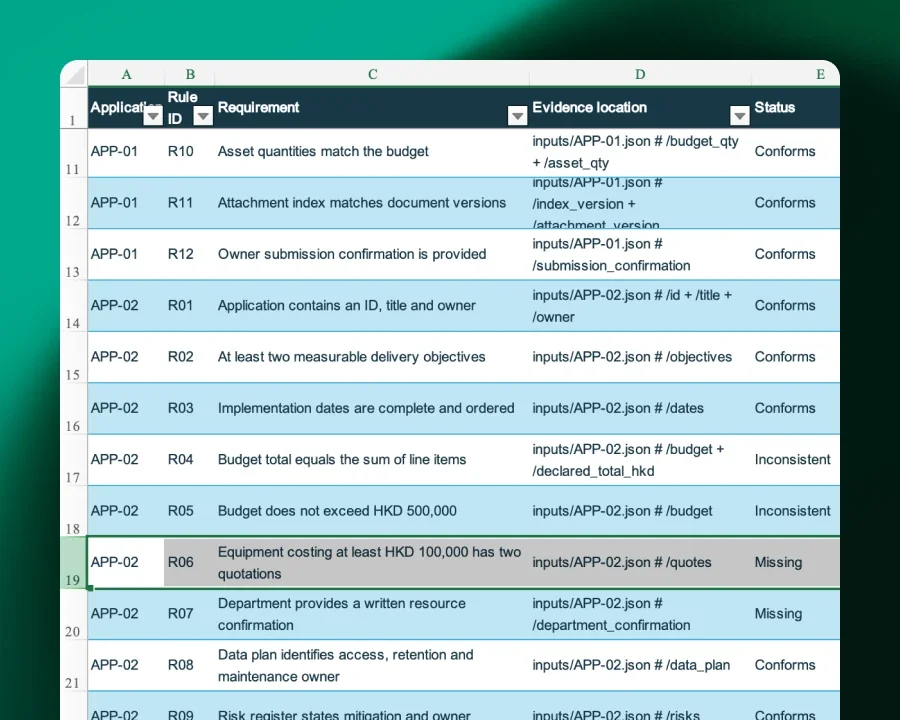Image resolution: width=900 pixels, height=720 pixels.
Task: Select "Owner submission confirmation is provided" cell
Action: [x=372, y=254]
